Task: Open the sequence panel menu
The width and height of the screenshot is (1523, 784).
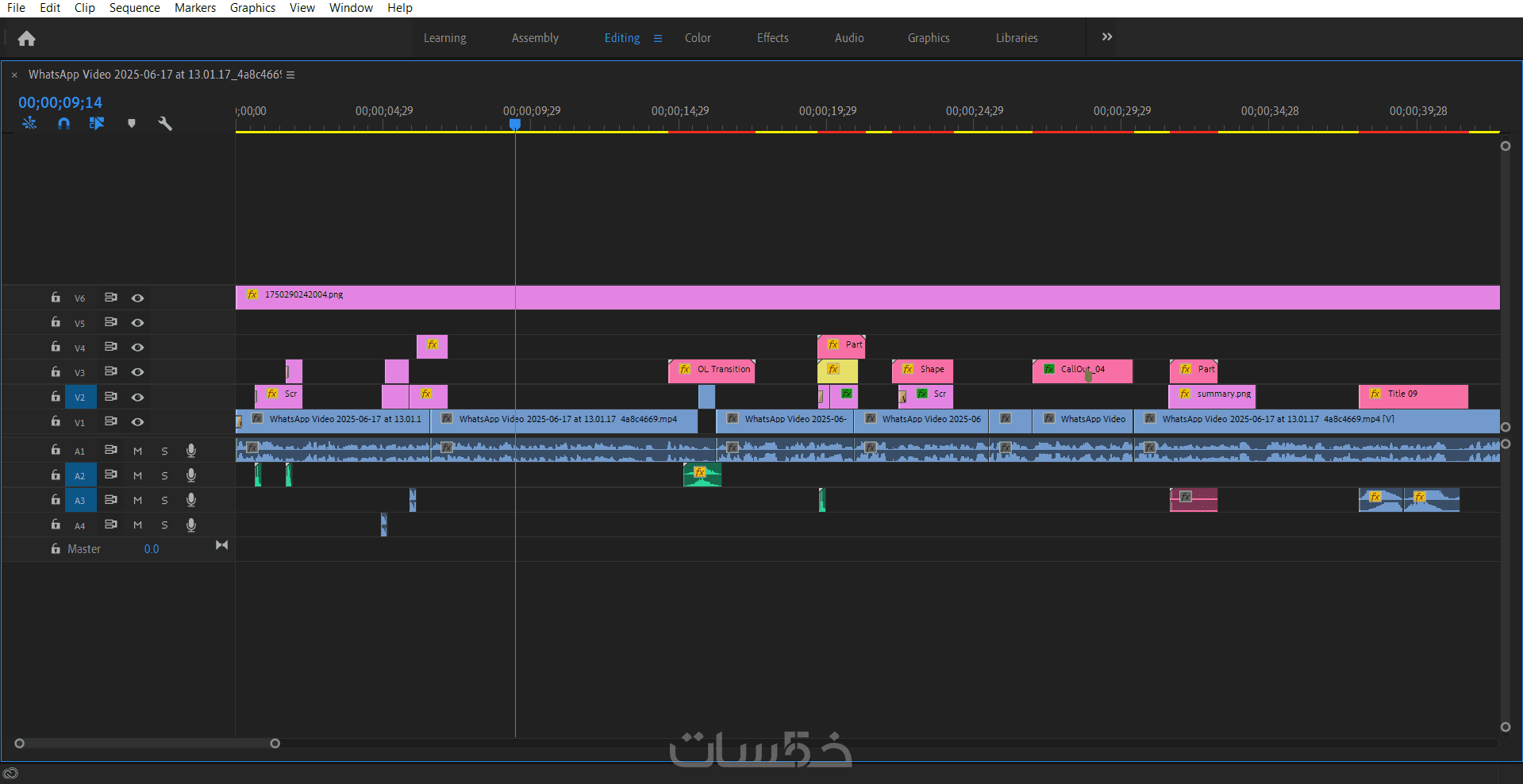Action: 290,75
